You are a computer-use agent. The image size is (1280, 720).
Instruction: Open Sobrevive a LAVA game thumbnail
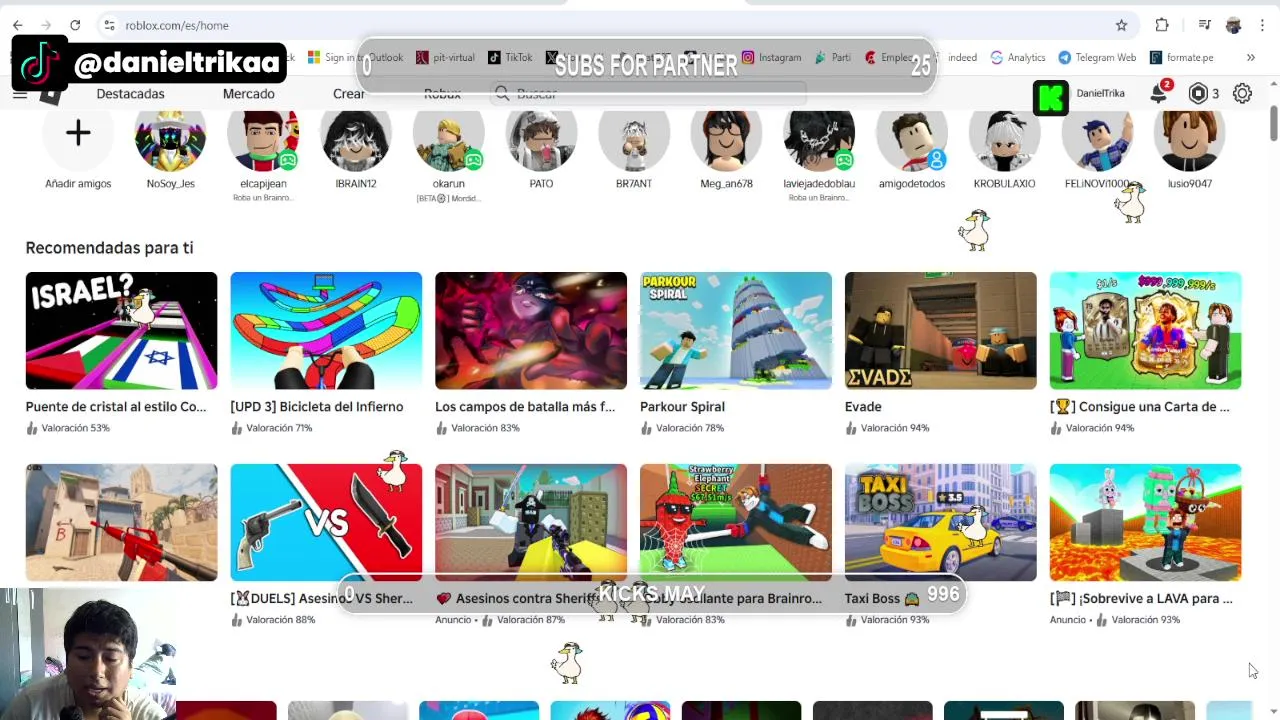tap(1145, 522)
